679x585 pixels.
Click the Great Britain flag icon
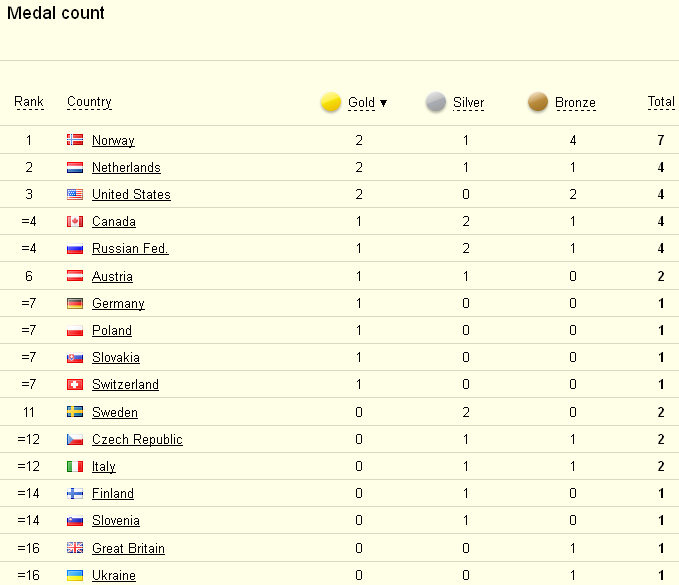click(x=75, y=548)
